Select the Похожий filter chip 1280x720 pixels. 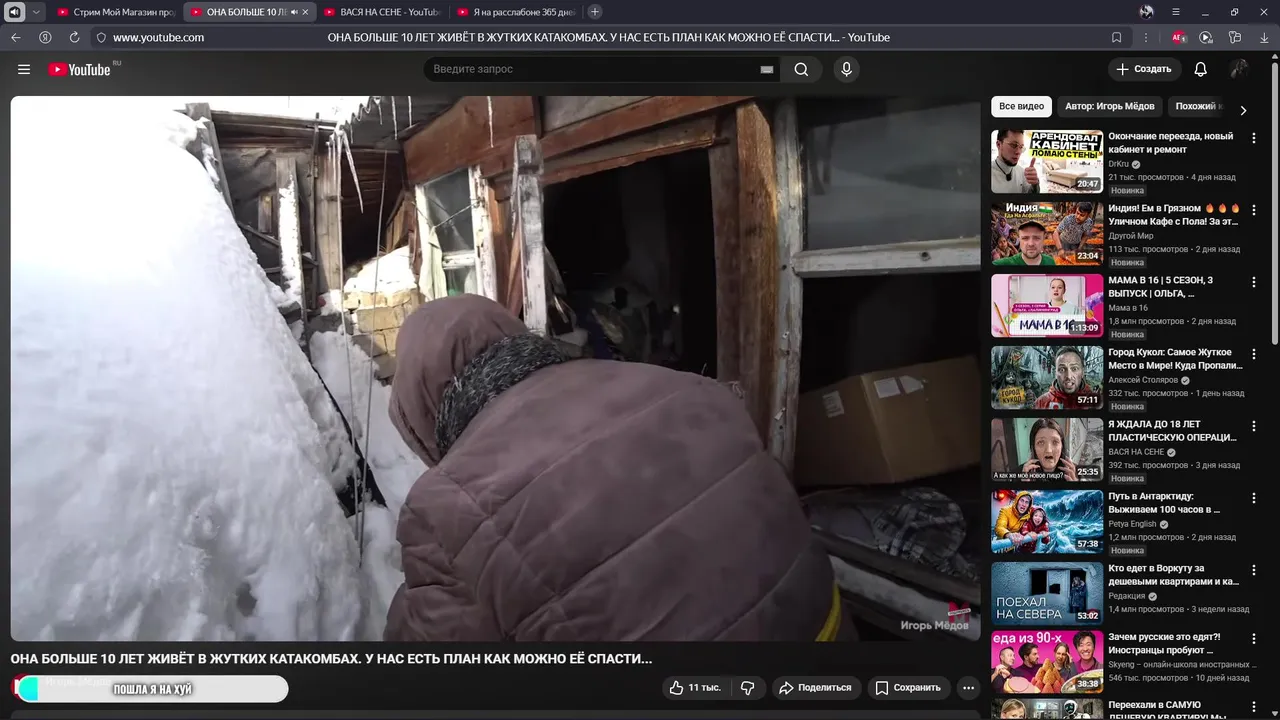click(x=1197, y=106)
